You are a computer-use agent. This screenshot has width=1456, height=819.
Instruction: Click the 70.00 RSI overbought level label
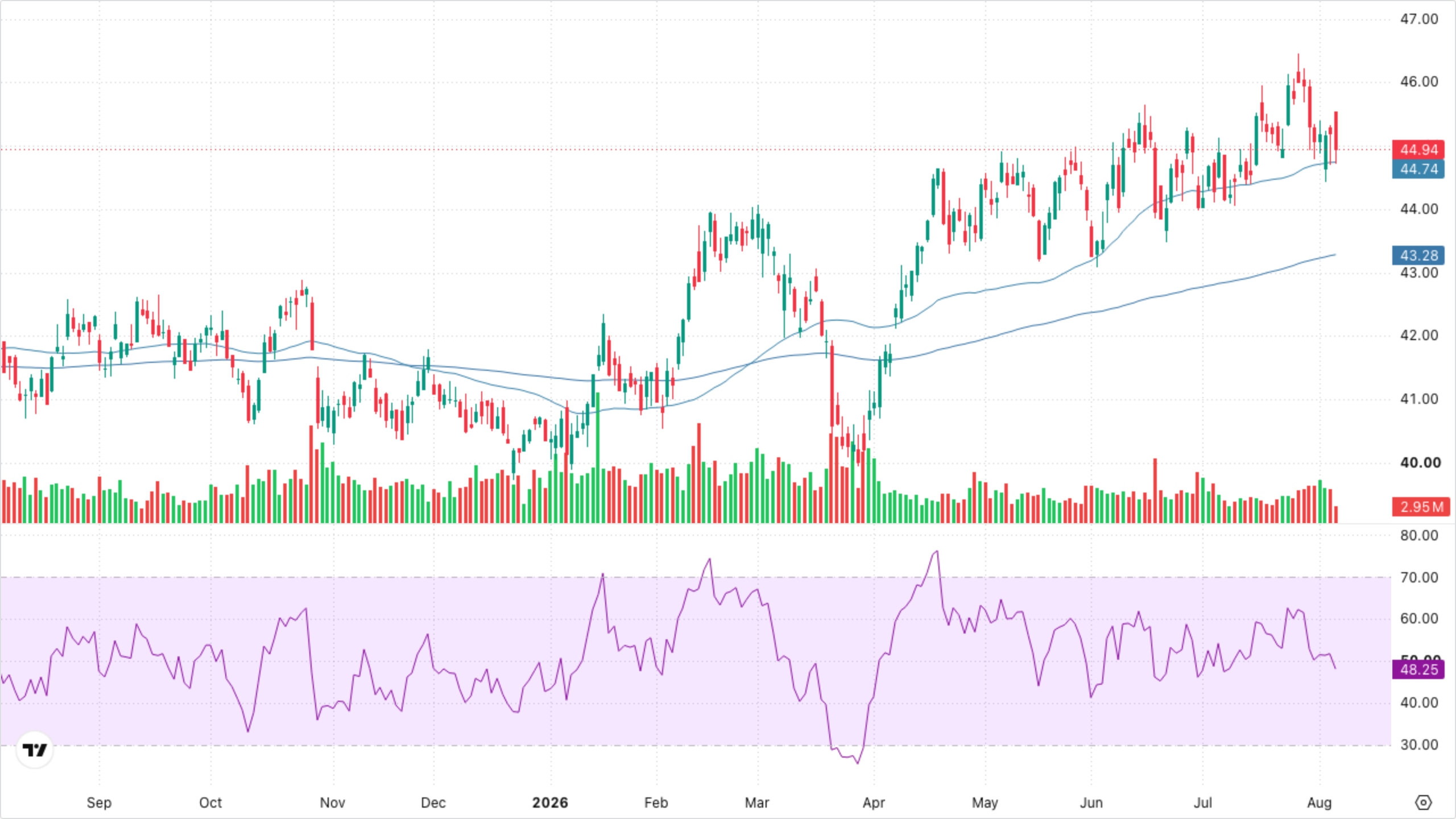click(x=1419, y=577)
